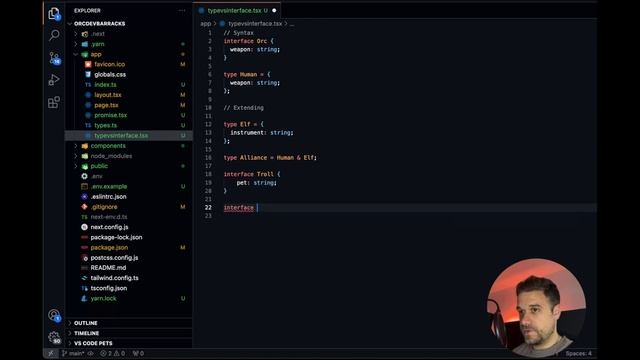This screenshot has width=640, height=360.
Task: Click the ports forwarded status item
Action: pos(138,353)
